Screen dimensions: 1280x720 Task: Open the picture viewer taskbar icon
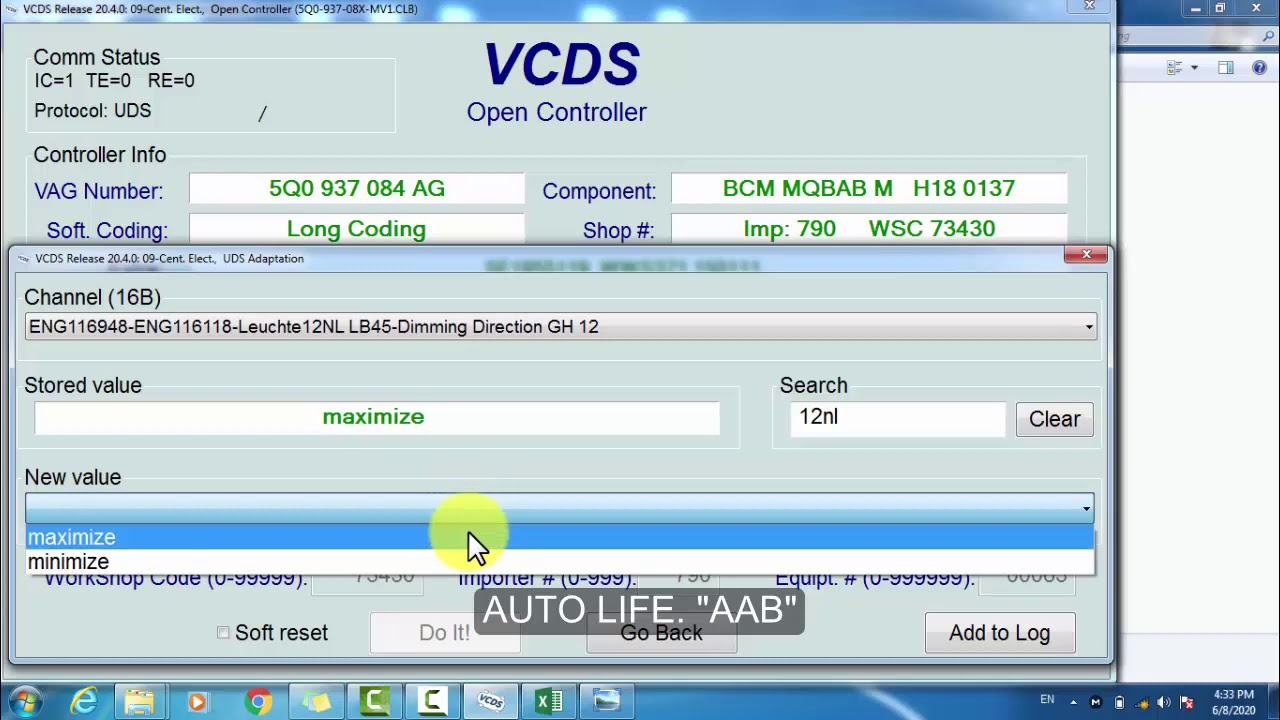(x=607, y=701)
